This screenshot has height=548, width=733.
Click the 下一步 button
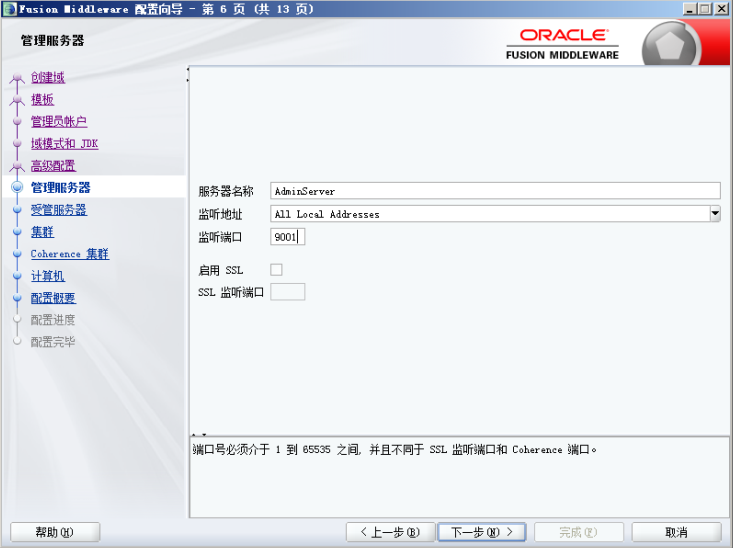[481, 532]
